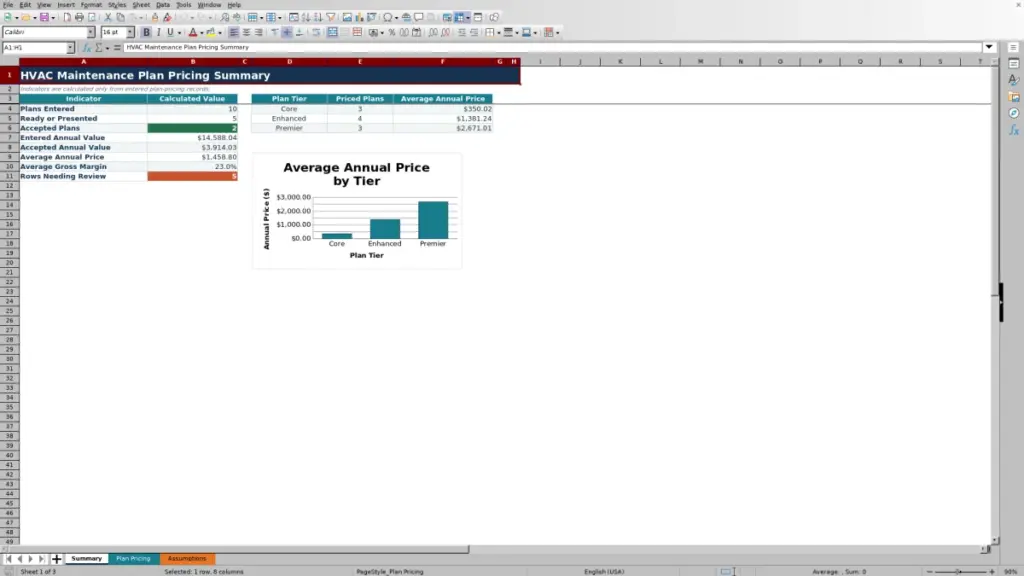Toggle Underline formatting
This screenshot has height=576, width=1024.
(170, 33)
